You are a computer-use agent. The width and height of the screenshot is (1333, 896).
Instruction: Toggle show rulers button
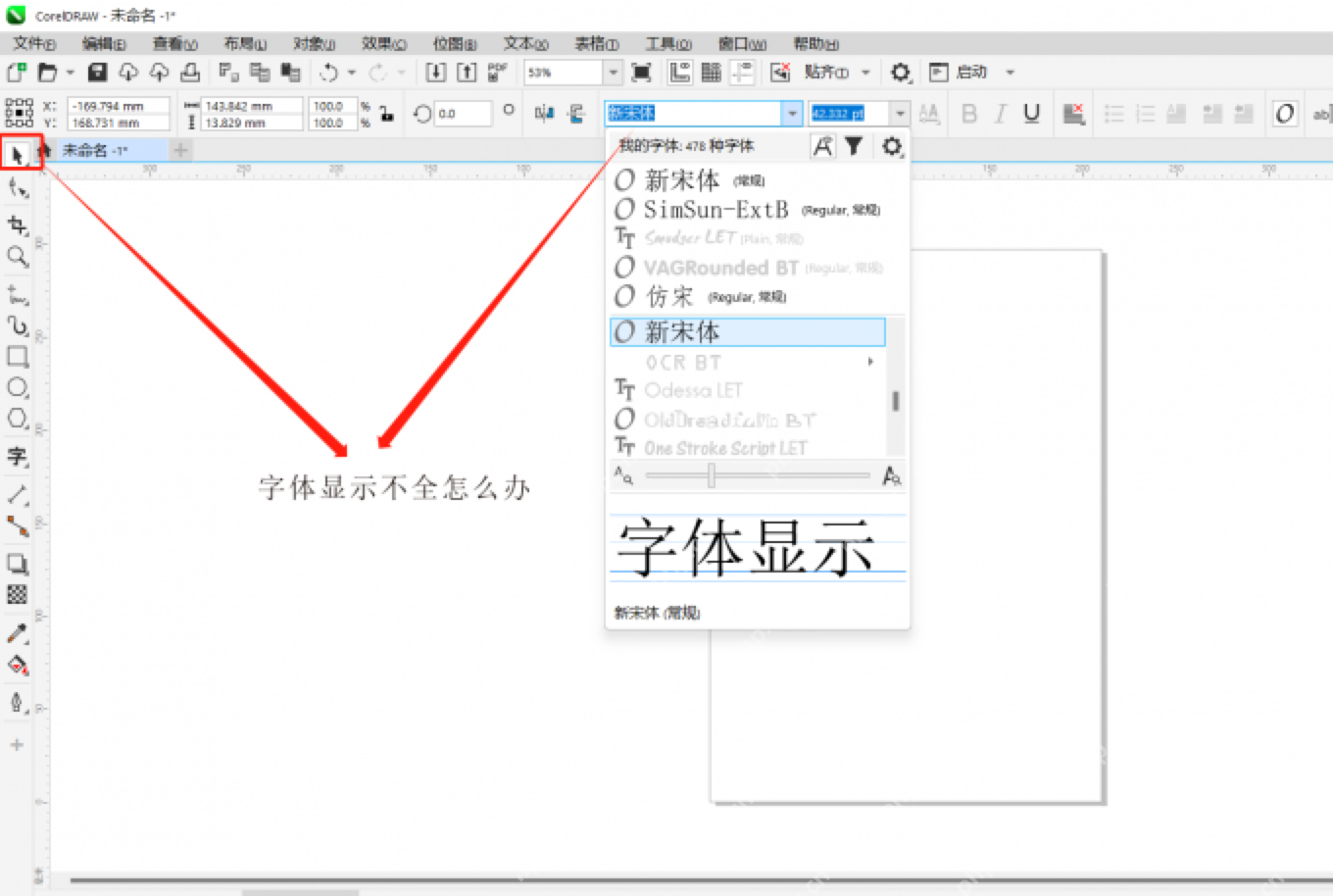[679, 72]
